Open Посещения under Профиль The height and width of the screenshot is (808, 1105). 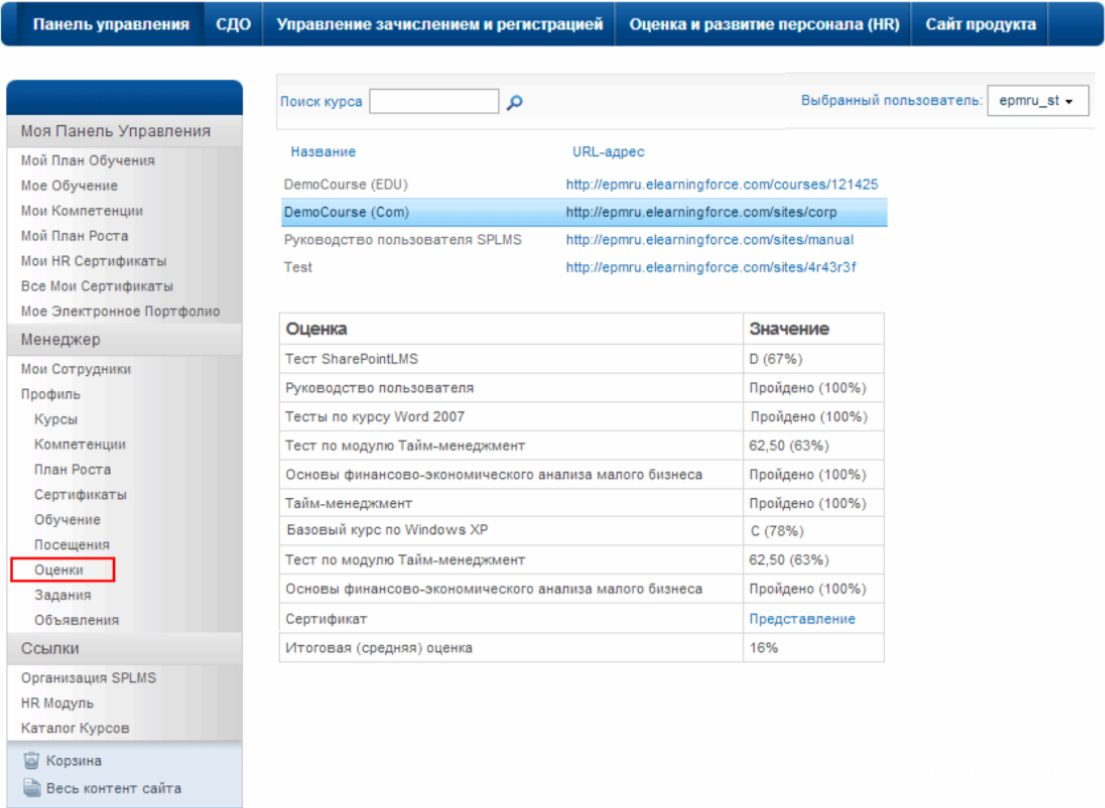coord(72,545)
